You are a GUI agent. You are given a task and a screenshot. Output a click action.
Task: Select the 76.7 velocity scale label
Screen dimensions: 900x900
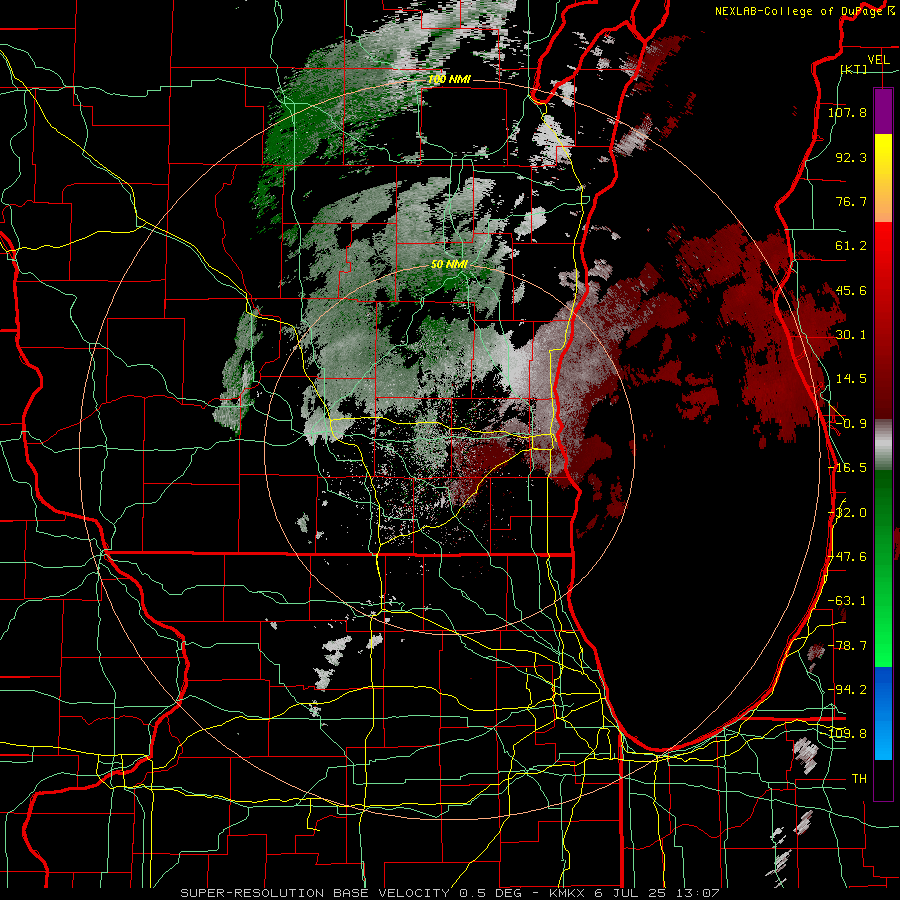coord(851,201)
